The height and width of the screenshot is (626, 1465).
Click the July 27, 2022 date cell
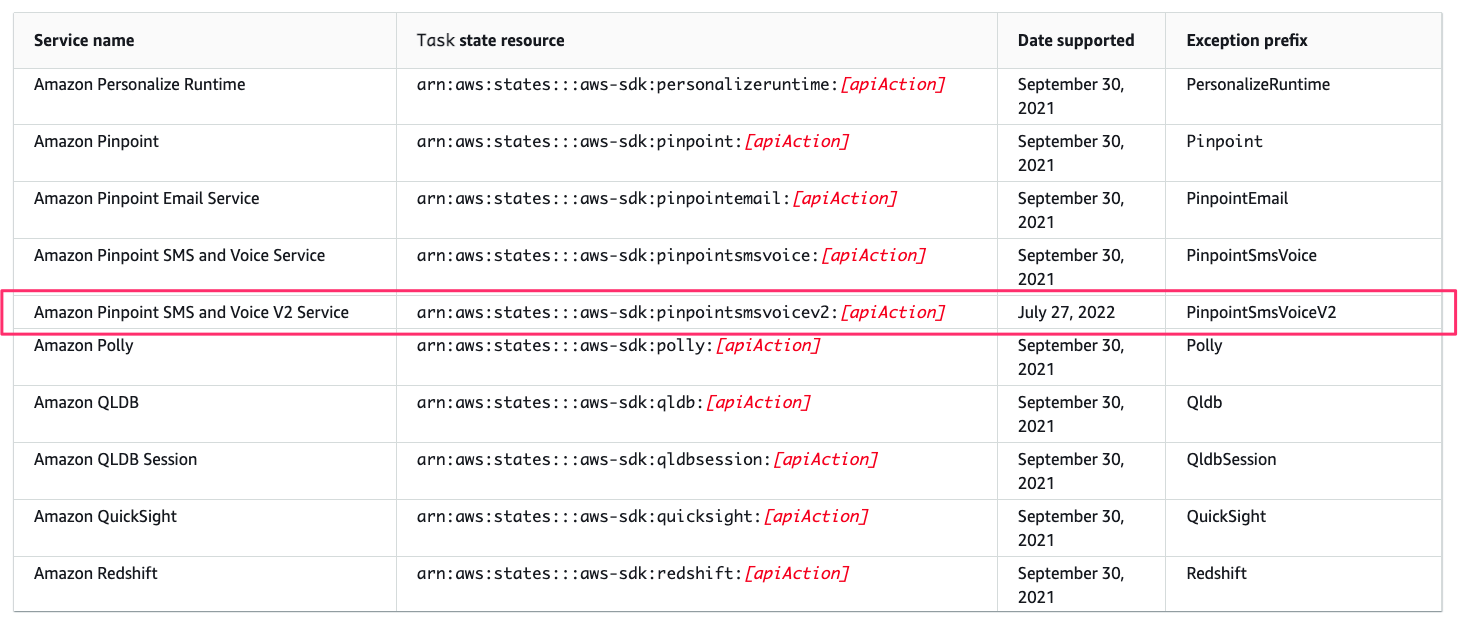click(x=1066, y=313)
